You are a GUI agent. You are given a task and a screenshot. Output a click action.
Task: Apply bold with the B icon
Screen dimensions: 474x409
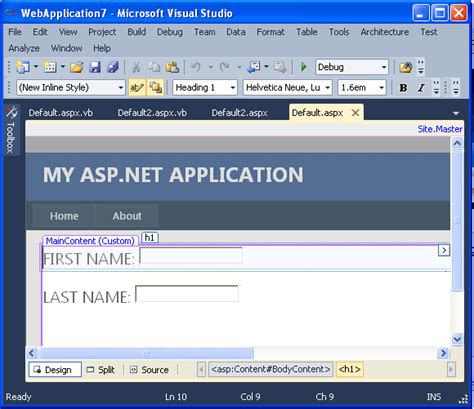tap(403, 88)
